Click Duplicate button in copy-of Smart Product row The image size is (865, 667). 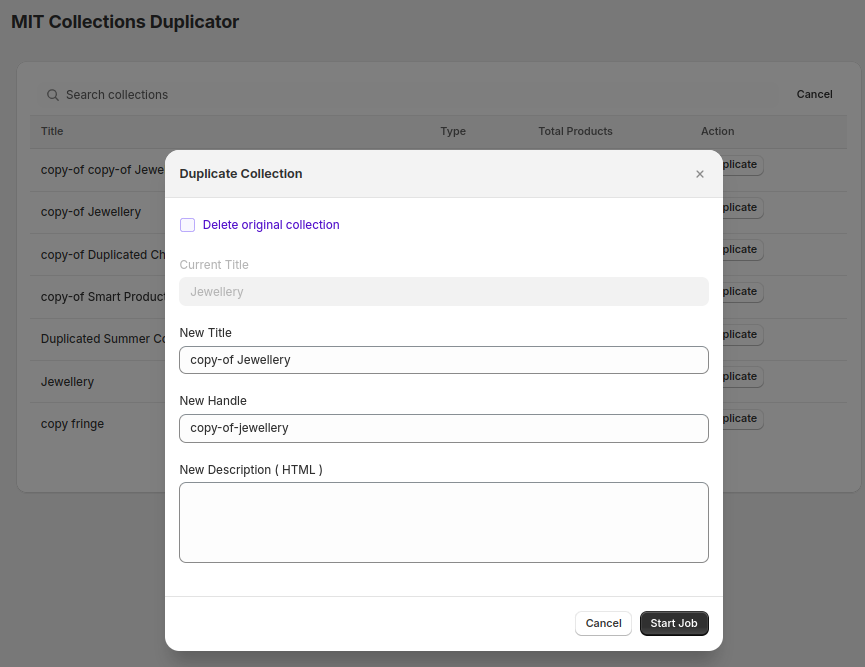pyautogui.click(x=743, y=291)
